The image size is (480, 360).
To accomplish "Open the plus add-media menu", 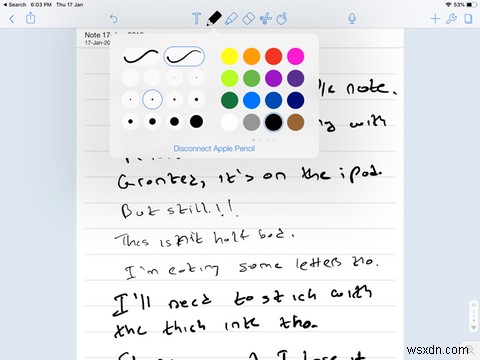I will [435, 19].
